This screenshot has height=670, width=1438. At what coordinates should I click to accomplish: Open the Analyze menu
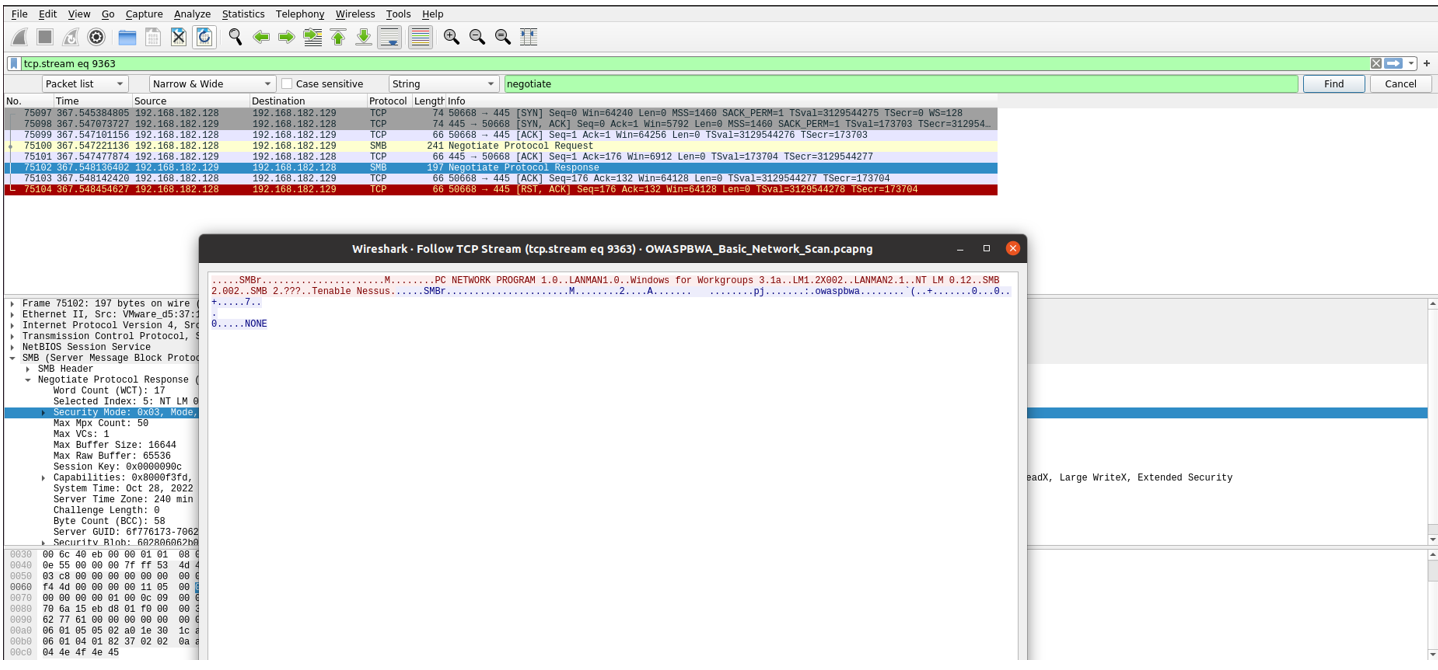click(192, 14)
